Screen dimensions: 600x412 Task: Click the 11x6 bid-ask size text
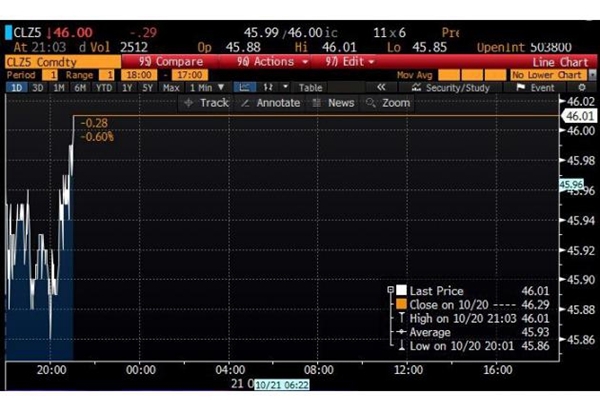tap(389, 33)
